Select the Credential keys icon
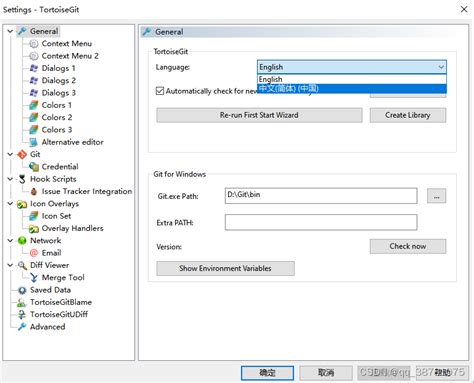 click(x=34, y=167)
